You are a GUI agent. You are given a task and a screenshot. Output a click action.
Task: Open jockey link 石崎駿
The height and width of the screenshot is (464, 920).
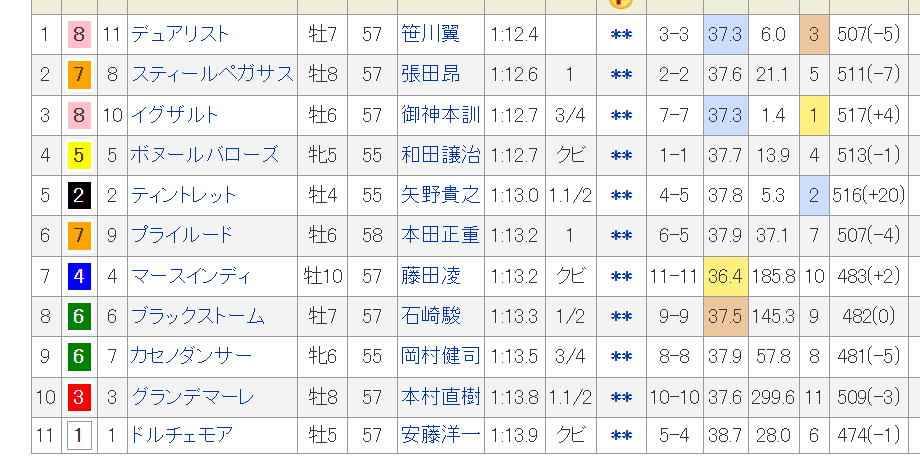(x=431, y=316)
